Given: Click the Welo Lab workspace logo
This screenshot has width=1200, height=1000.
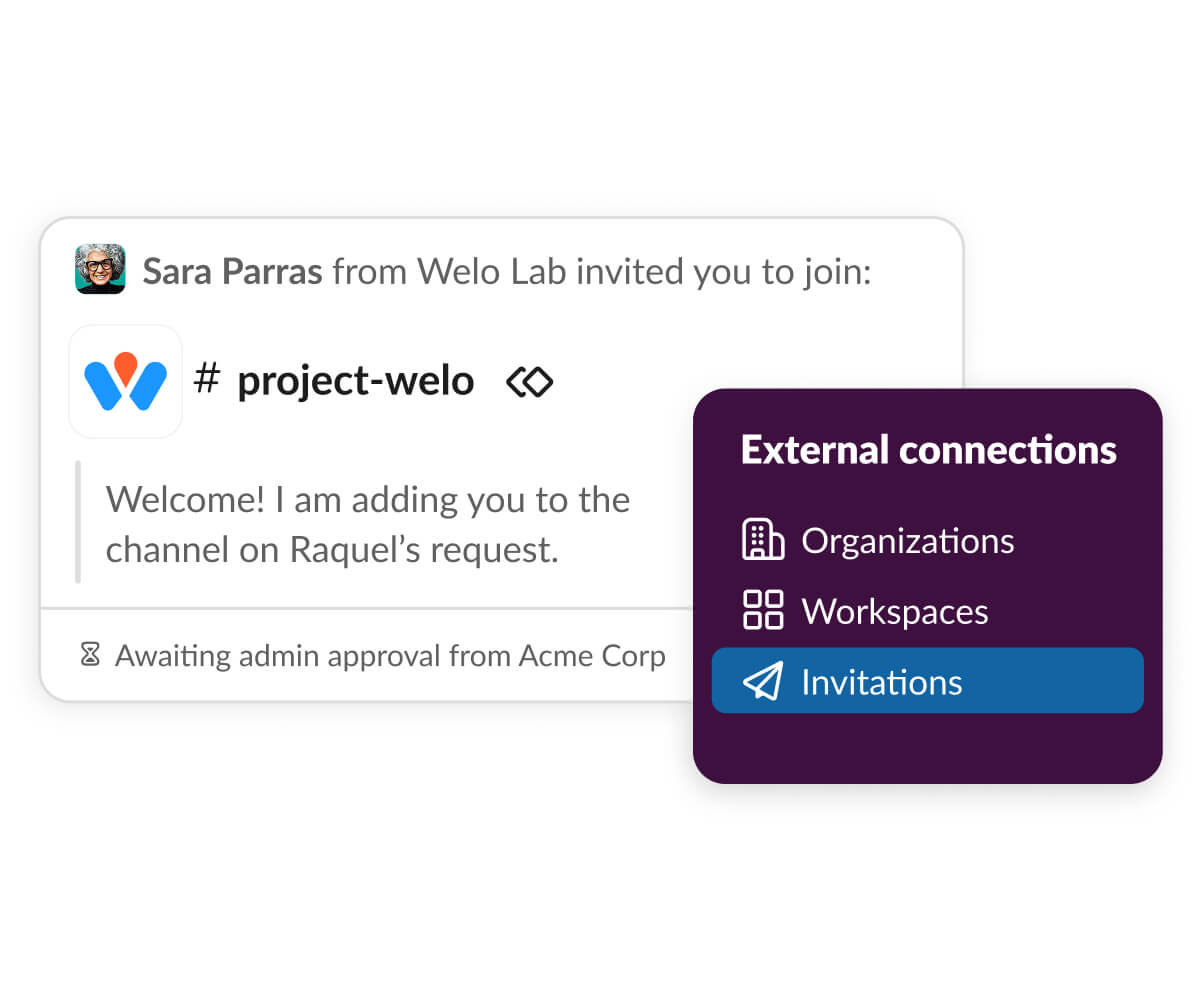Looking at the screenshot, I should (126, 381).
